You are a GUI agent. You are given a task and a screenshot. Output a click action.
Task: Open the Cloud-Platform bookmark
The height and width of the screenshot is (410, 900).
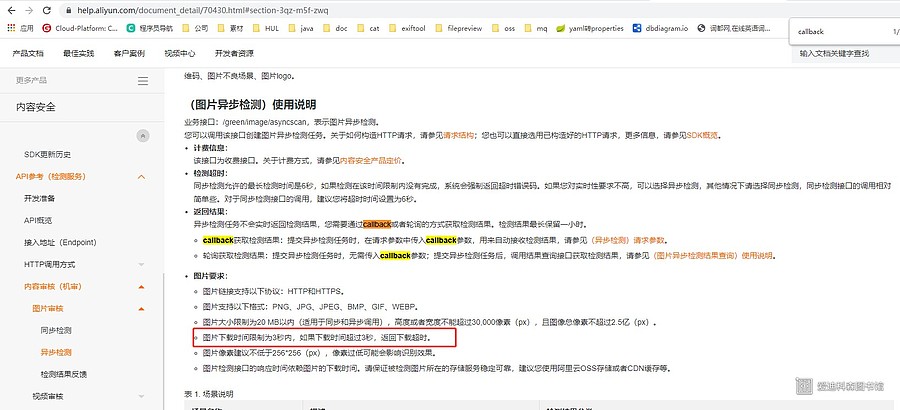pos(79,28)
